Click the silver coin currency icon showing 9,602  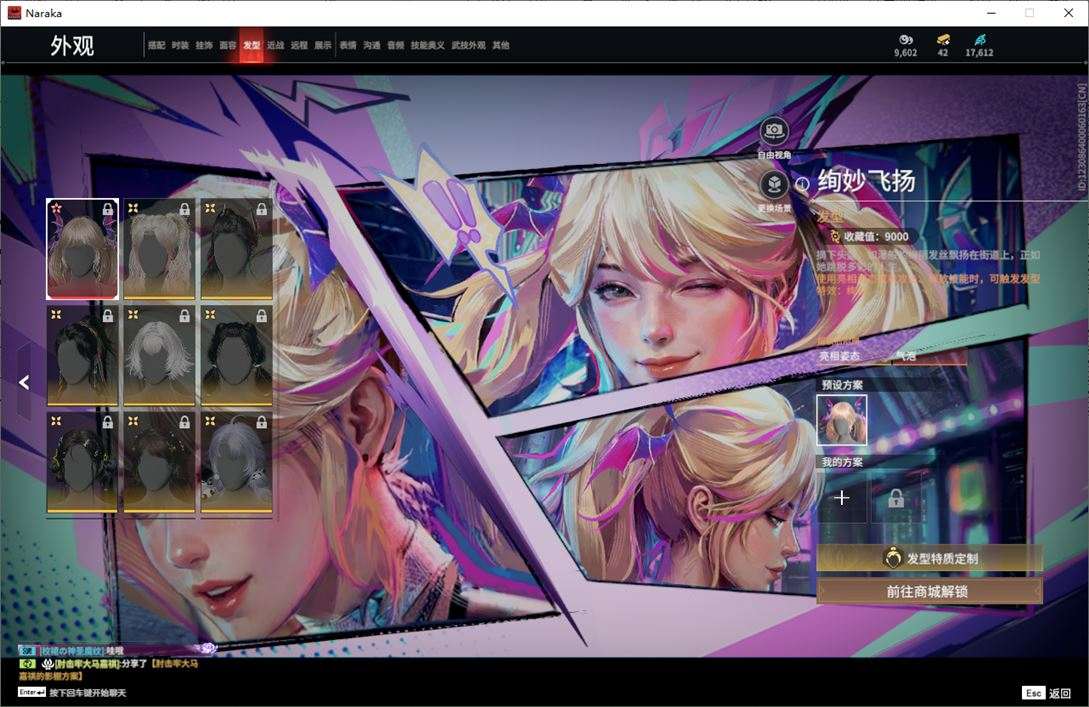906,40
